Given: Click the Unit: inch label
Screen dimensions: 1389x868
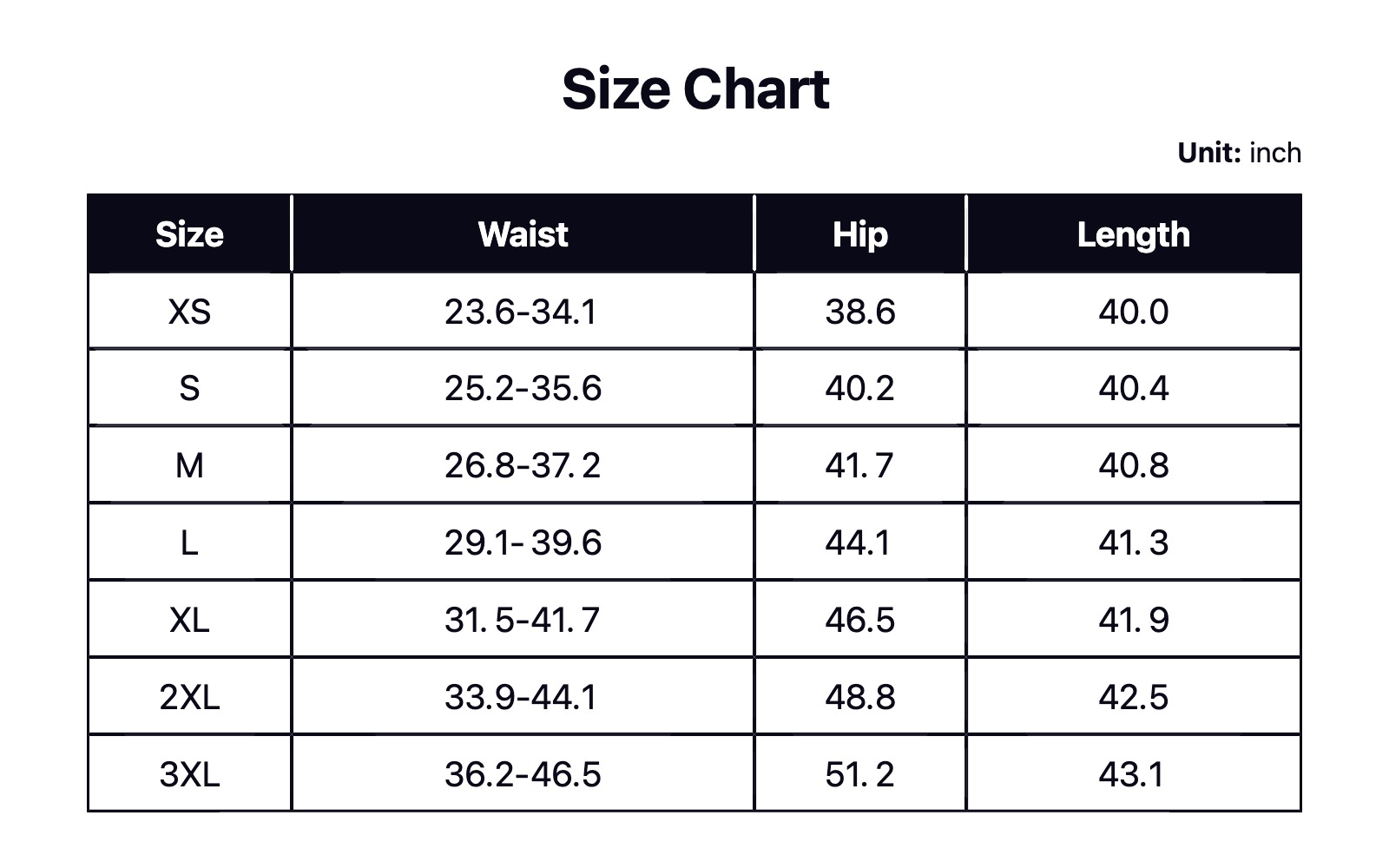Looking at the screenshot, I should (1239, 153).
